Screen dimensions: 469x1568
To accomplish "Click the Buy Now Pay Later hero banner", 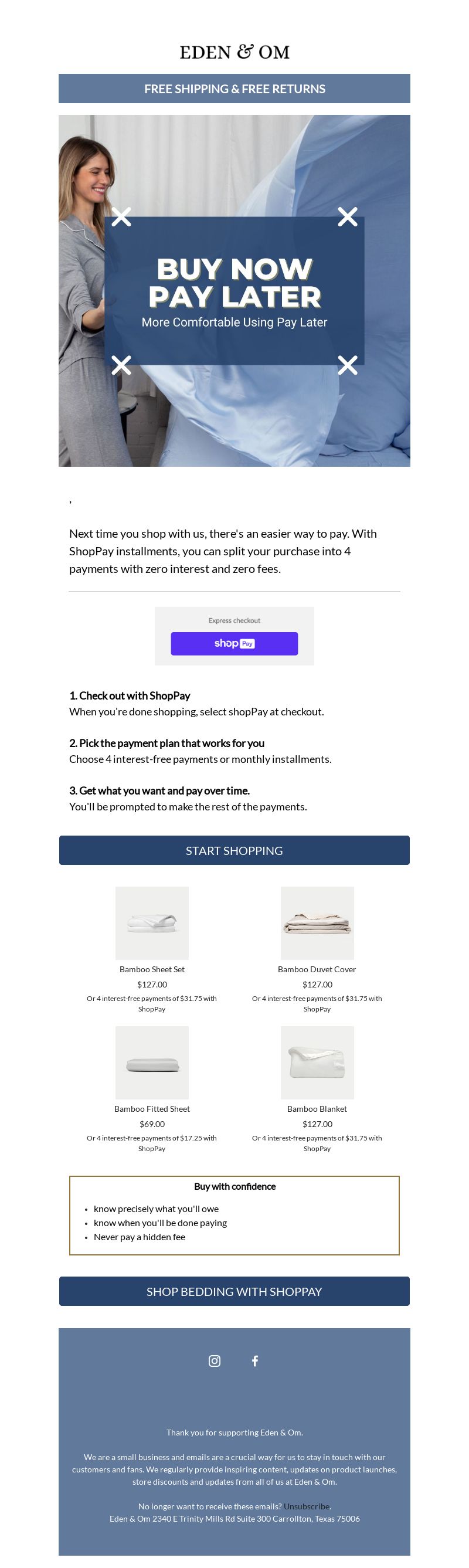I will coord(234,291).
